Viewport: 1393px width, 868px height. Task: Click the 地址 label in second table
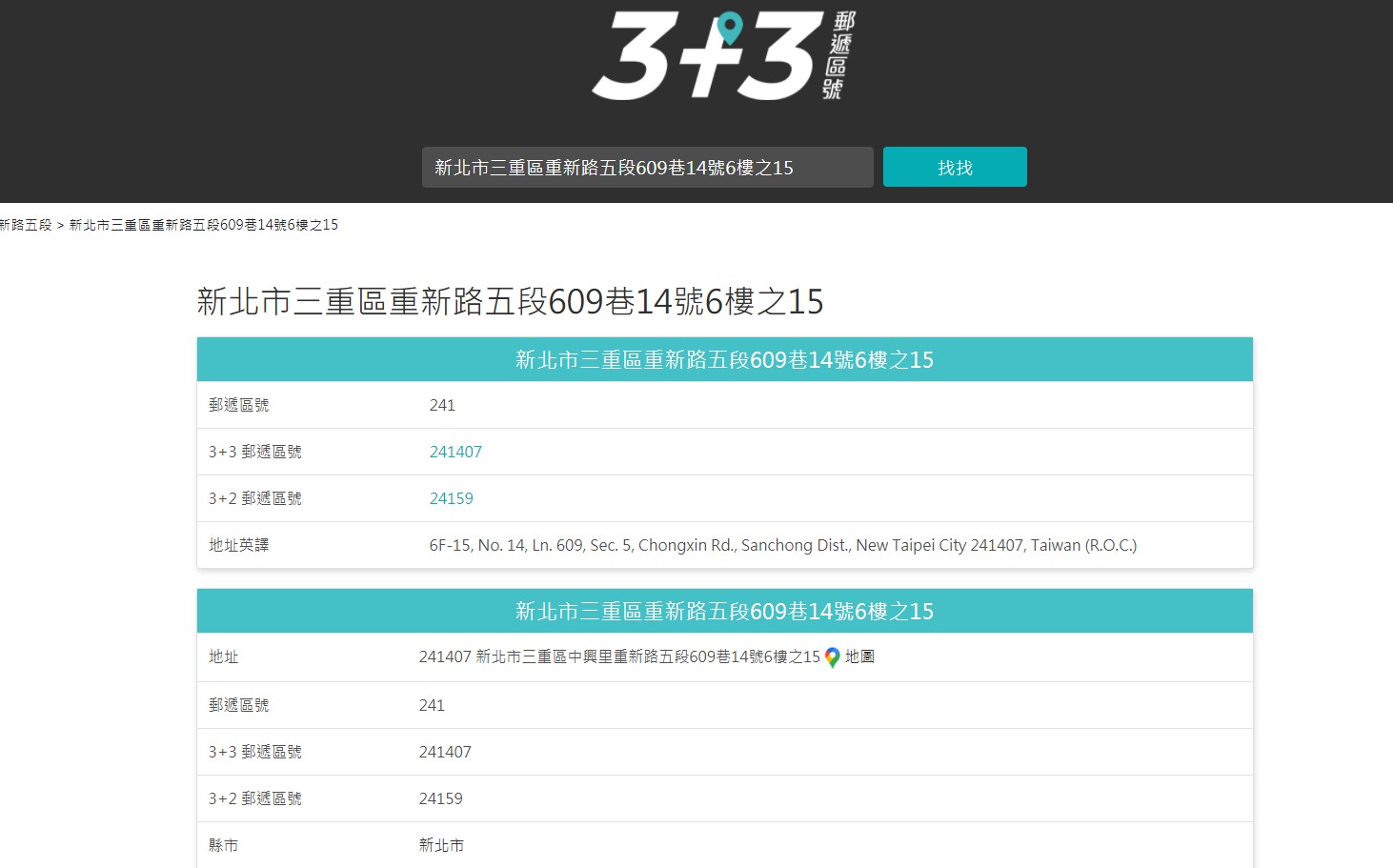click(224, 656)
